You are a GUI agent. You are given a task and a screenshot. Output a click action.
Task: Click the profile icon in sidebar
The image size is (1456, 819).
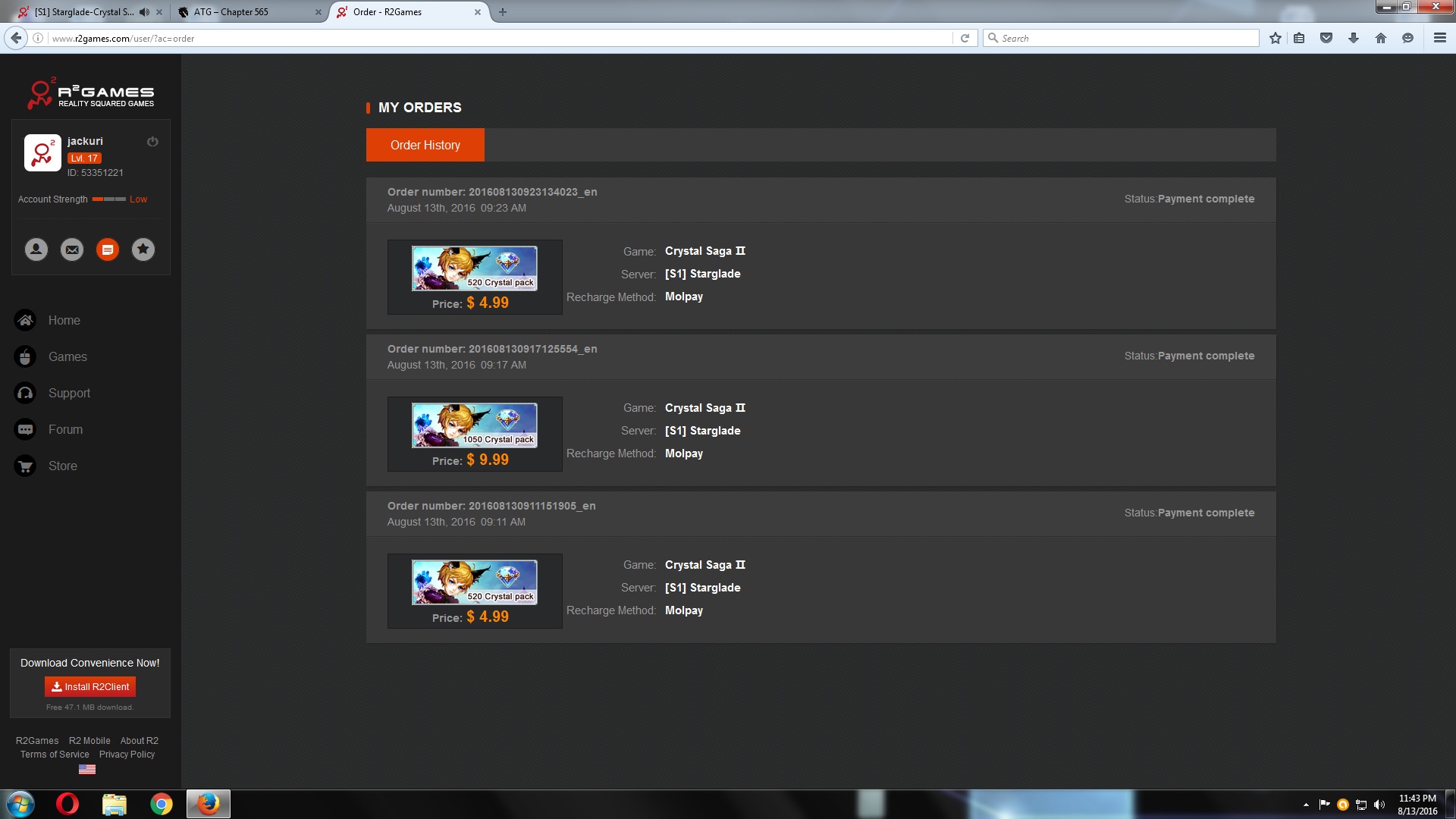[36, 249]
